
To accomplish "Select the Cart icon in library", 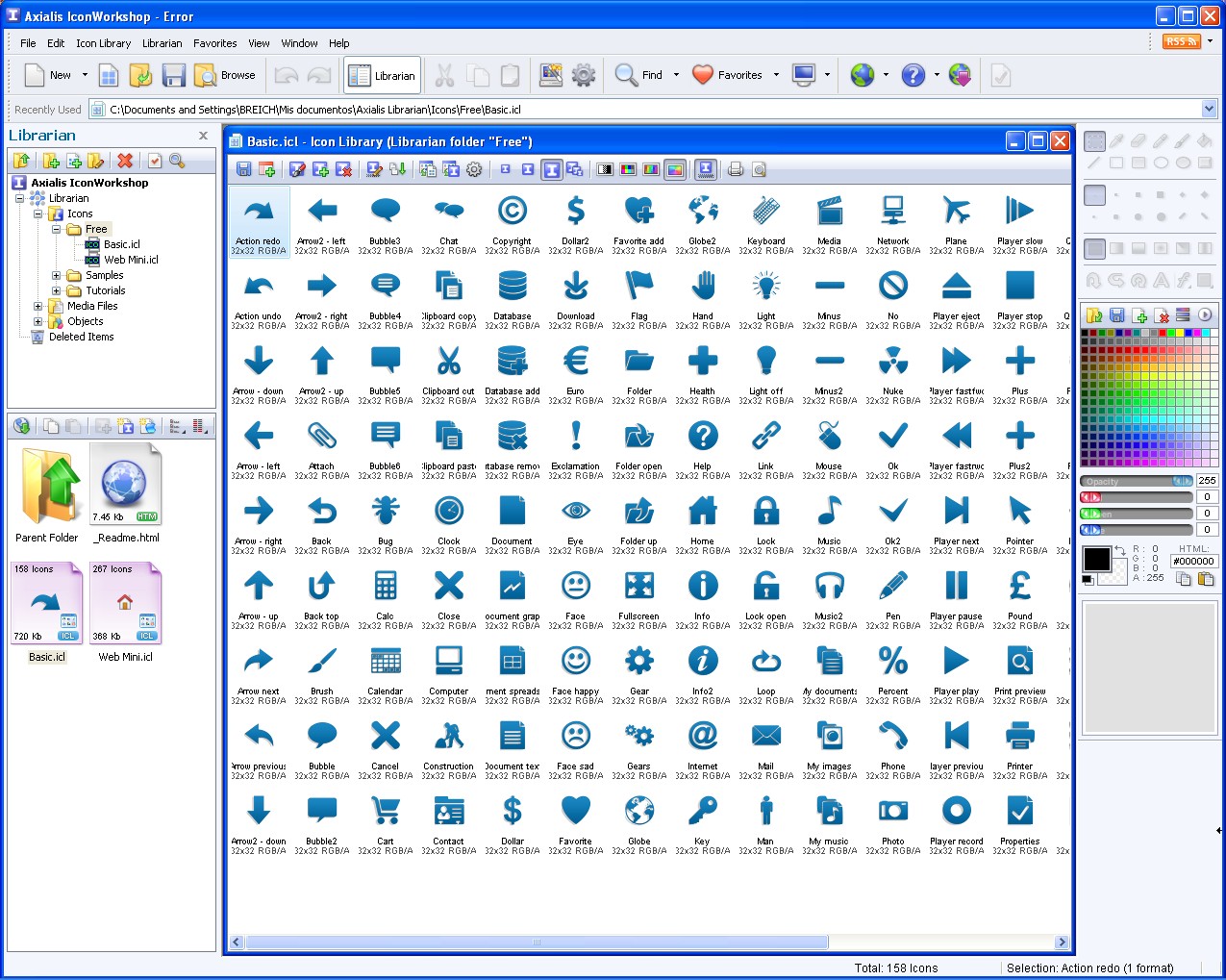I will [386, 823].
